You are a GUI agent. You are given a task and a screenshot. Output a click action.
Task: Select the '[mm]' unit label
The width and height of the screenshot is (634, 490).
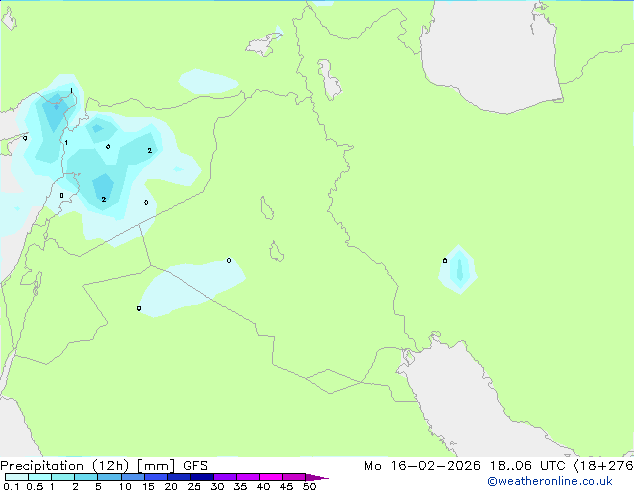click(x=156, y=466)
